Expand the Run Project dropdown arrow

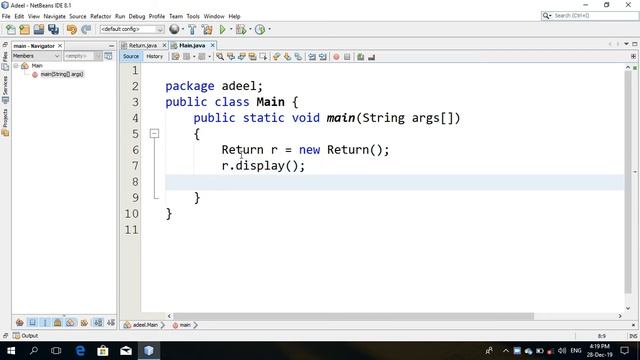coord(231,29)
